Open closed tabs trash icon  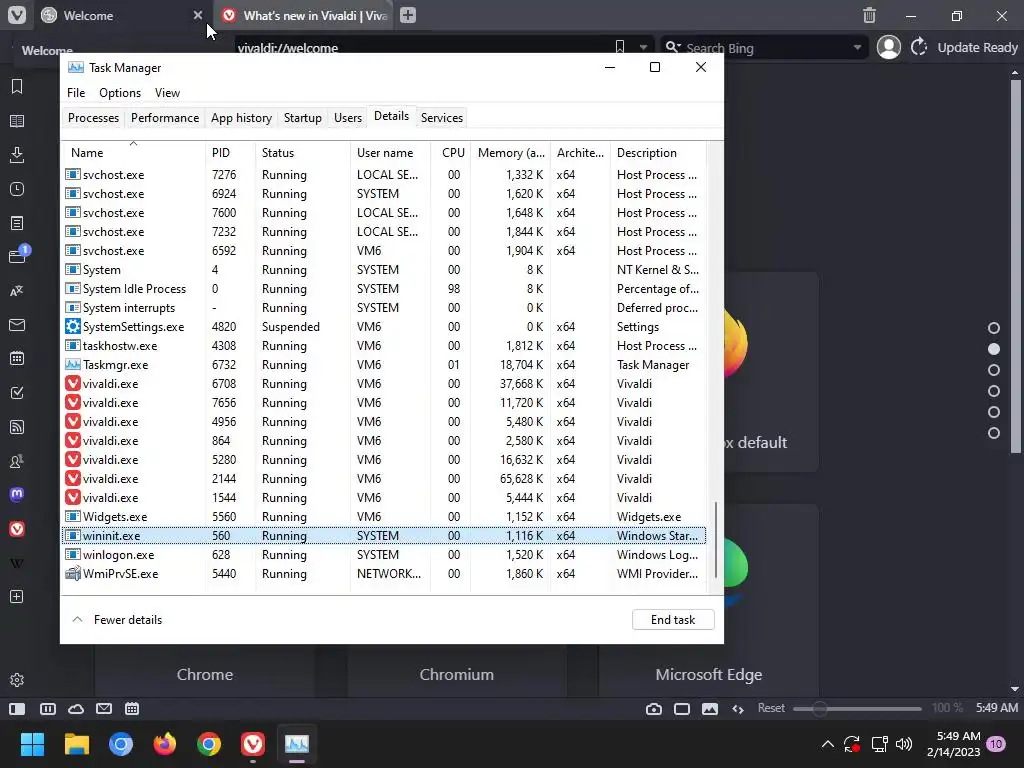pos(869,15)
